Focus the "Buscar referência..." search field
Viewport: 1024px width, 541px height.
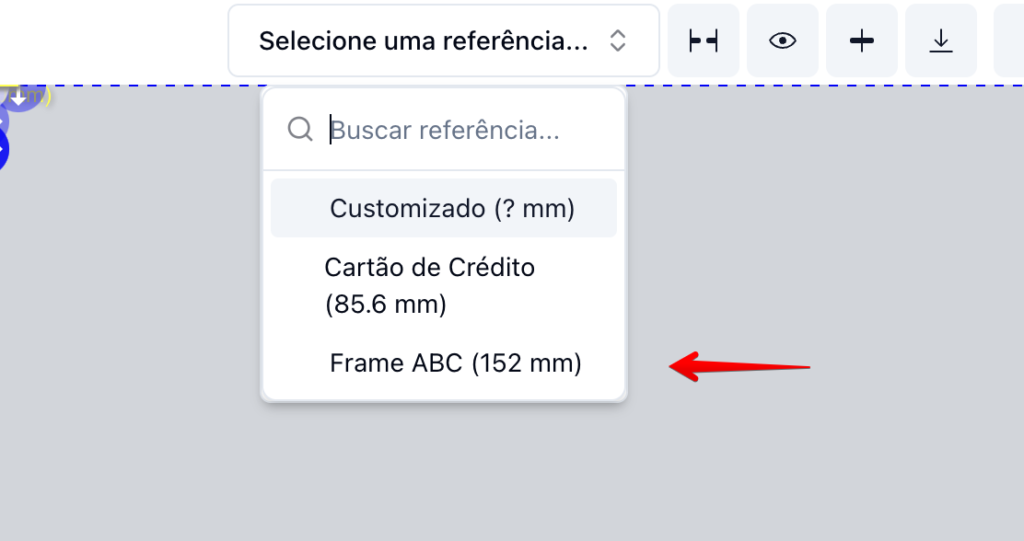click(460, 130)
